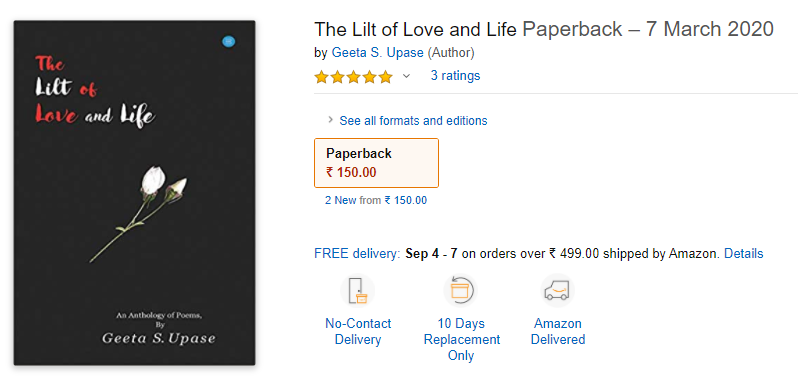
Task: Expand See all formats chevron
Action: pos(330,121)
